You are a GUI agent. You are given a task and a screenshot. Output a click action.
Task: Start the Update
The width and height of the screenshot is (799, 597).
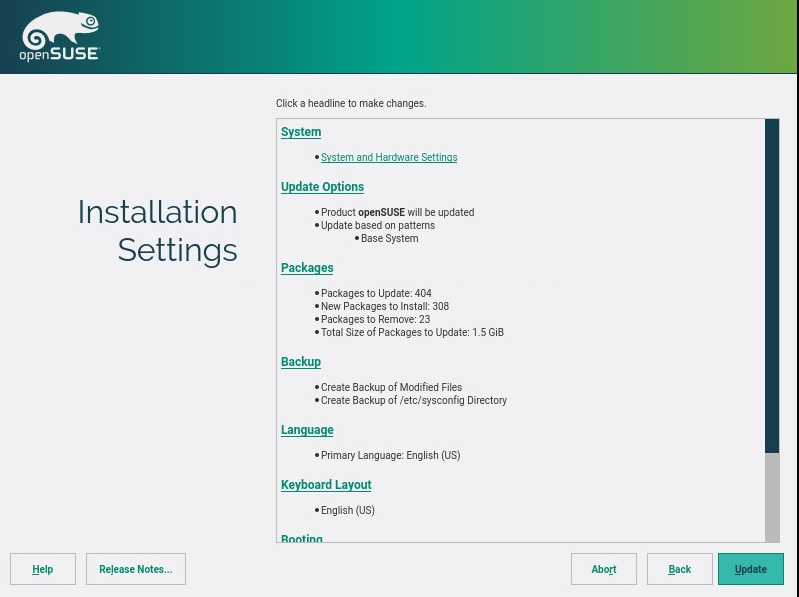pos(751,569)
